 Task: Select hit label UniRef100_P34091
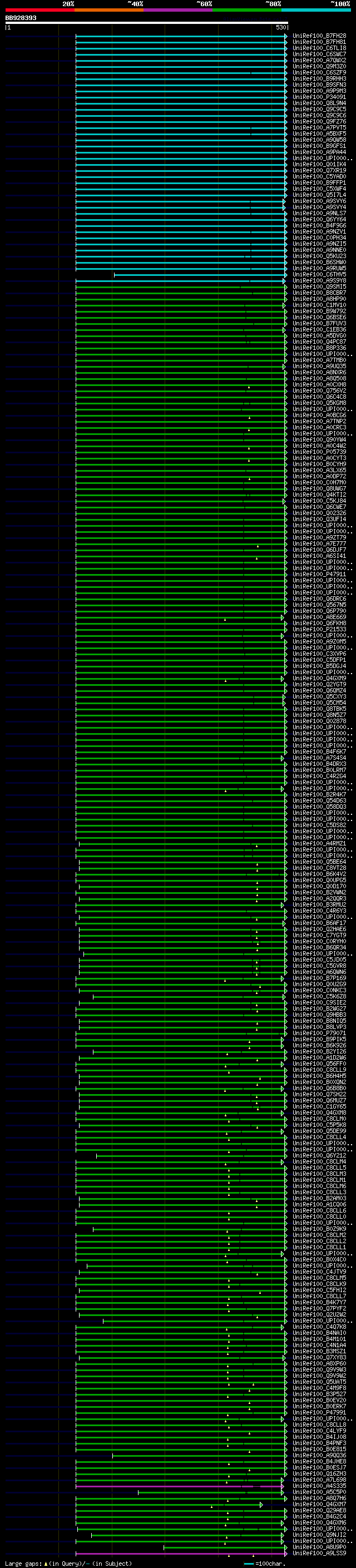coord(319,97)
